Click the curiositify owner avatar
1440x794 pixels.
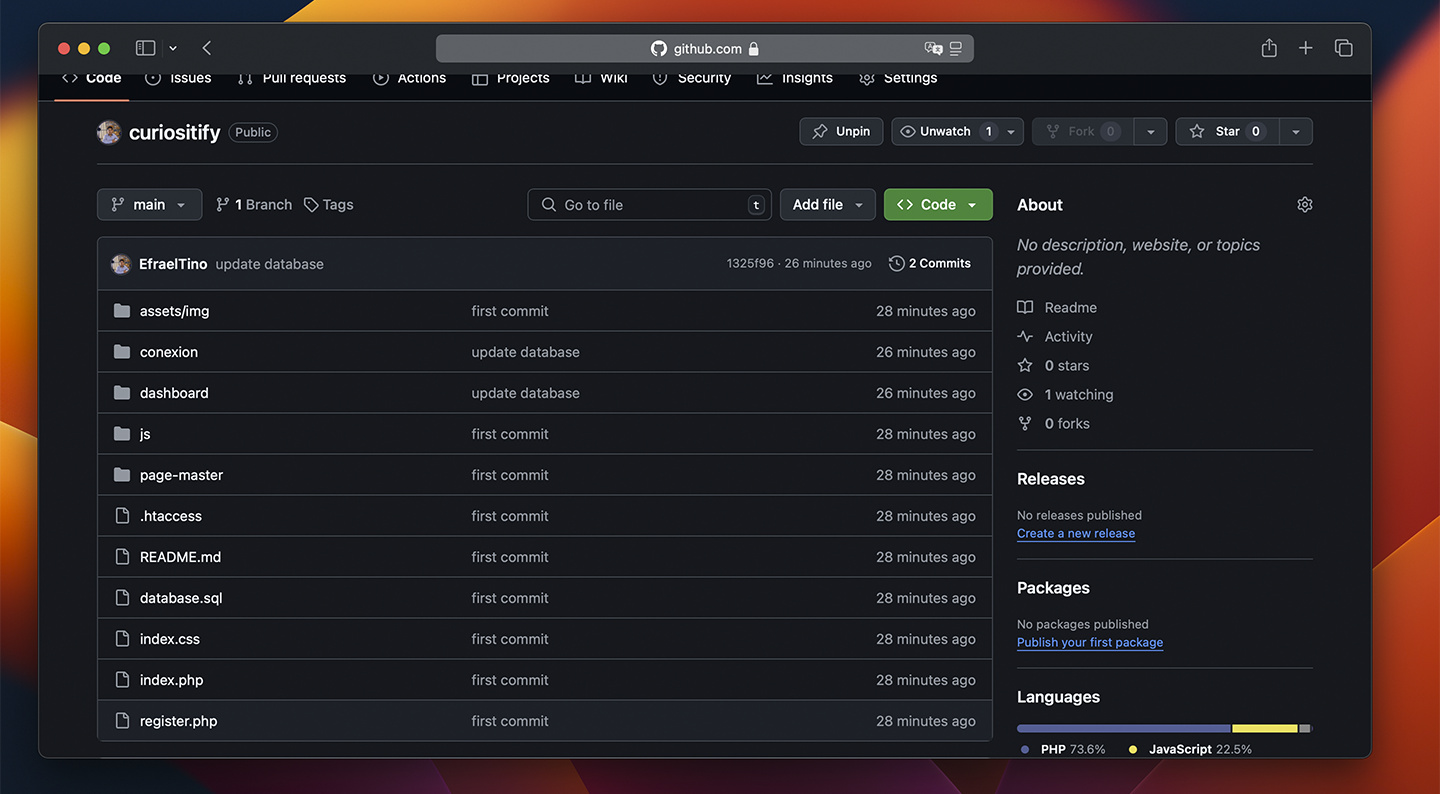click(109, 132)
